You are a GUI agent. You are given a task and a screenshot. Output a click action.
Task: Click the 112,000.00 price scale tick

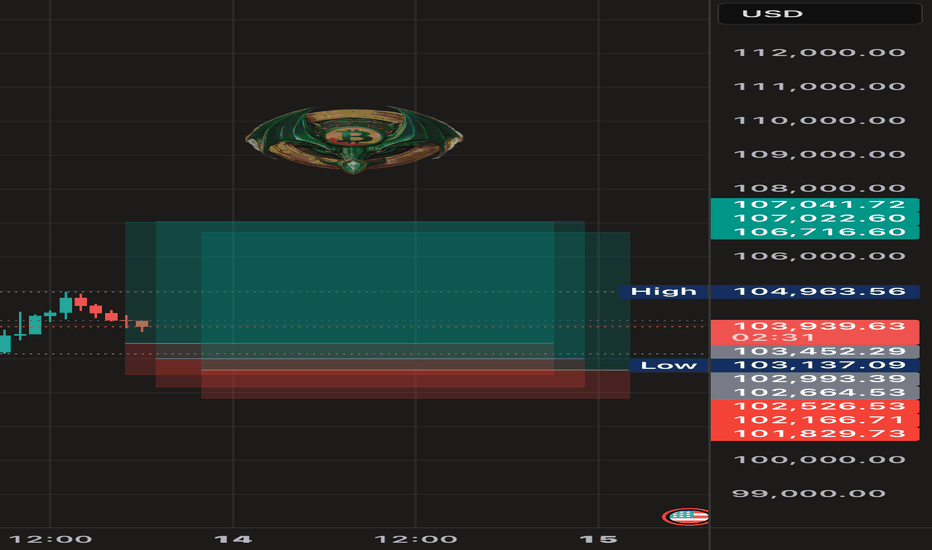tap(820, 52)
